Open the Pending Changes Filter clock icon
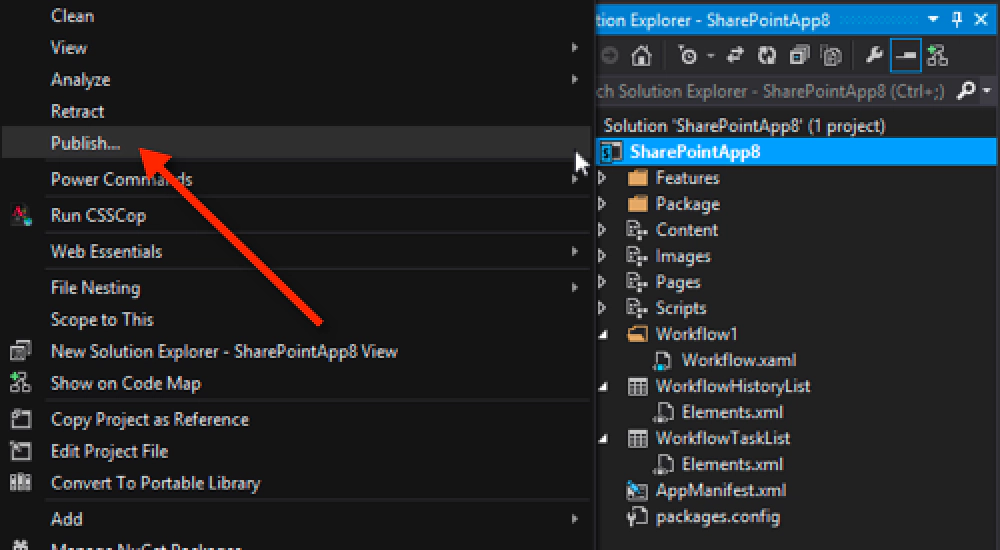 [688, 56]
